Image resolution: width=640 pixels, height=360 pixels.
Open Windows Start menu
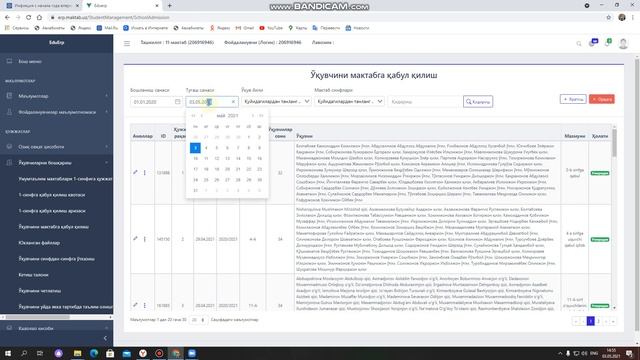click(7, 353)
